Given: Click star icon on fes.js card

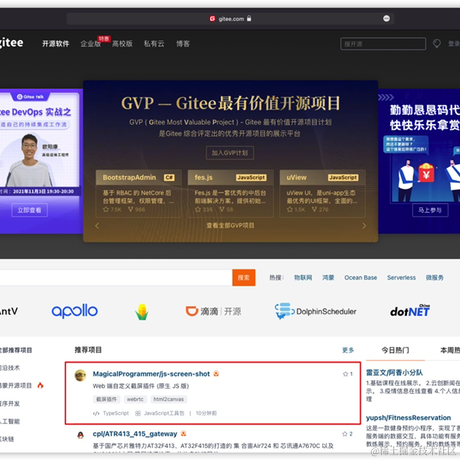Looking at the screenshot, I should click(x=198, y=209).
